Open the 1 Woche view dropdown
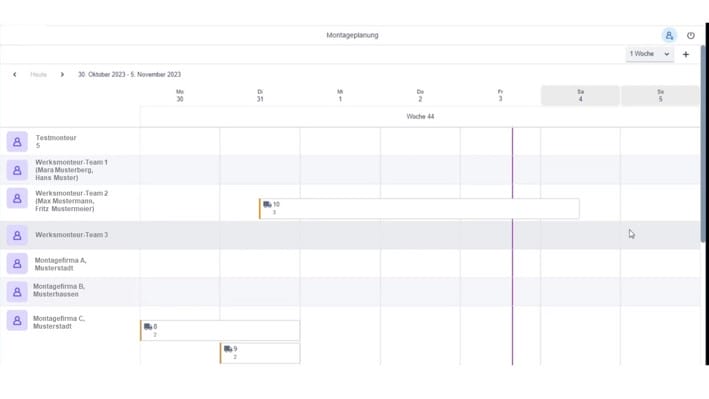709x399 pixels. [x=649, y=54]
